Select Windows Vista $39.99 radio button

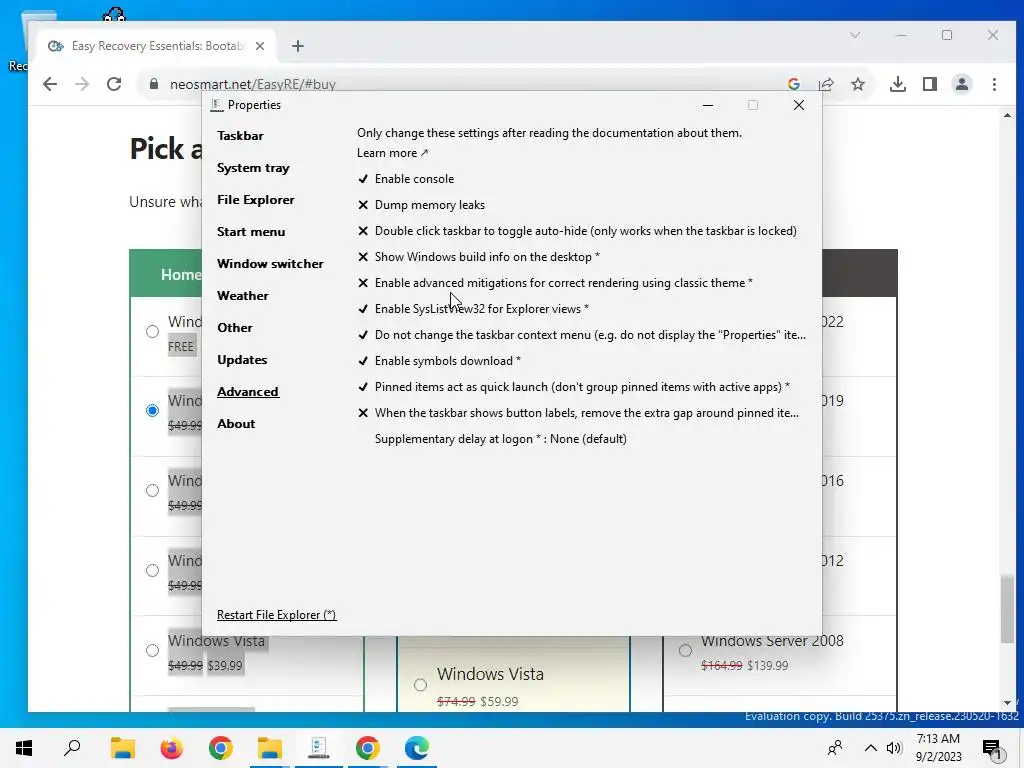click(152, 650)
